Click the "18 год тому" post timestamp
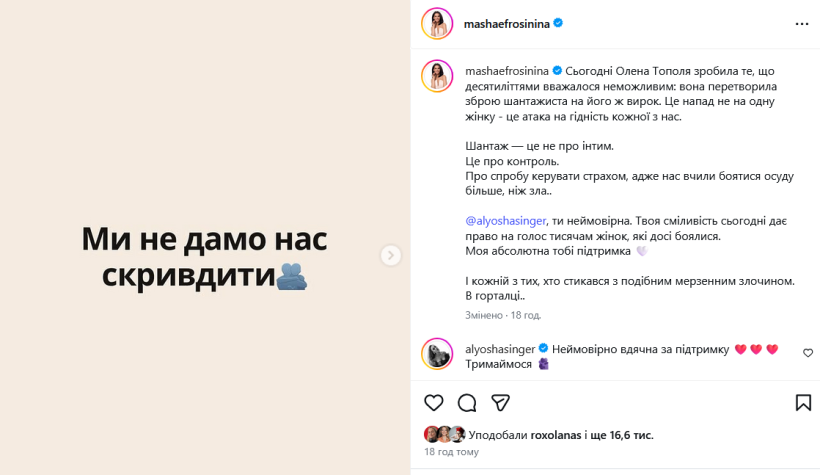Viewport: 820px width, 475px height. 451,452
